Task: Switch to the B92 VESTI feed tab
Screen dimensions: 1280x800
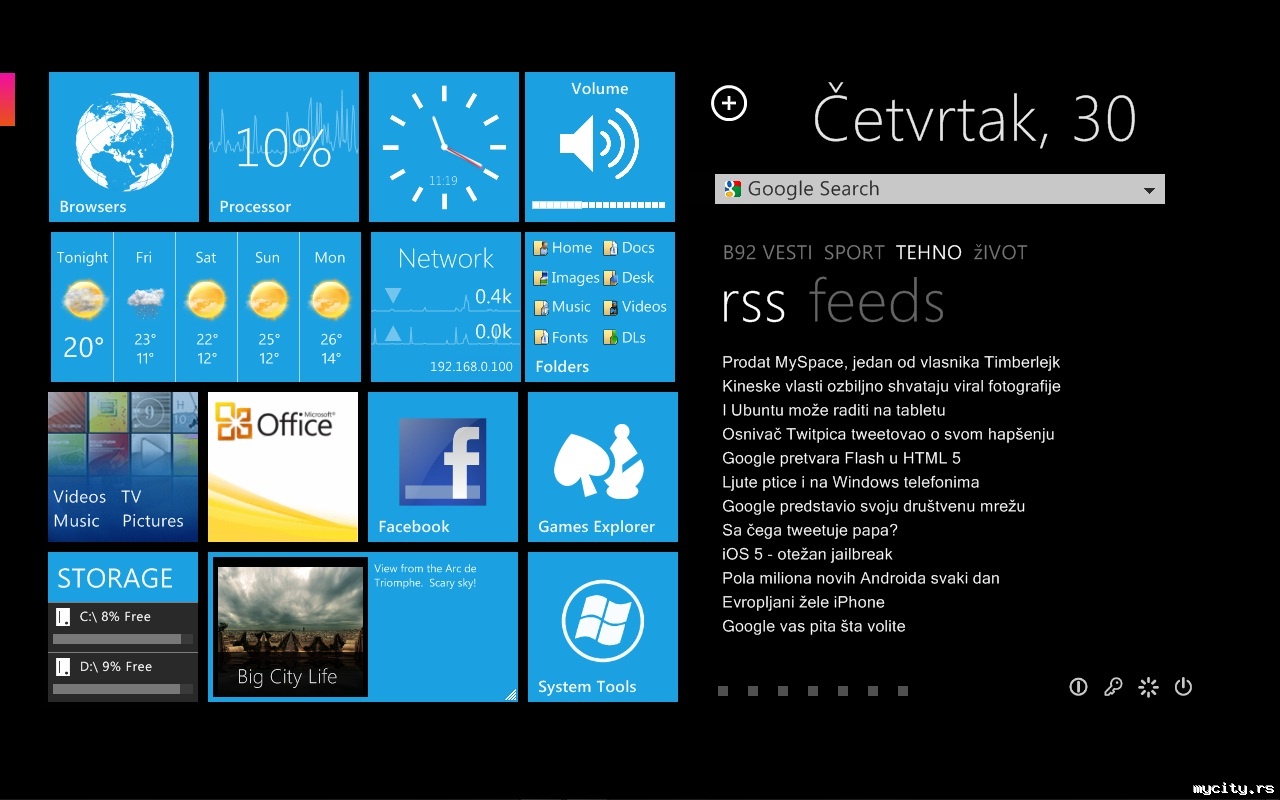Action: coord(767,253)
